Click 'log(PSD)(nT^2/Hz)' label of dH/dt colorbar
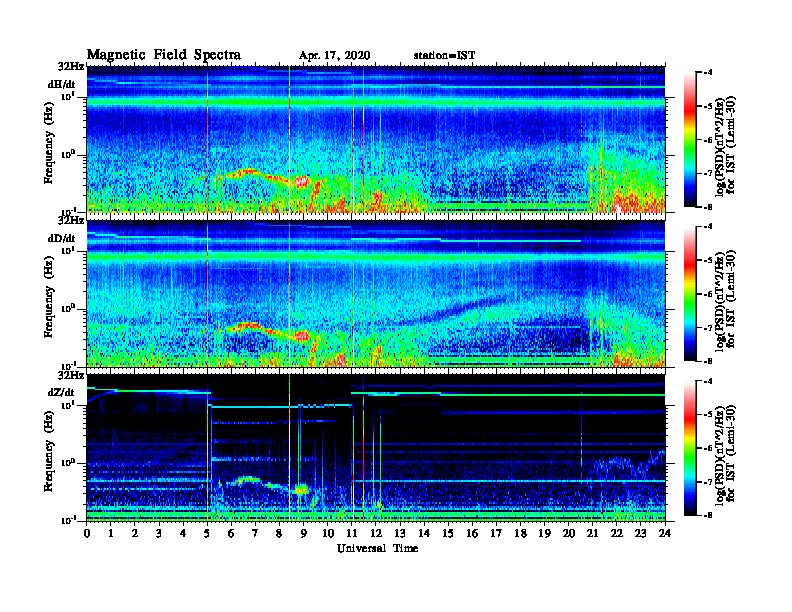The height and width of the screenshot is (612, 792). (x=719, y=146)
